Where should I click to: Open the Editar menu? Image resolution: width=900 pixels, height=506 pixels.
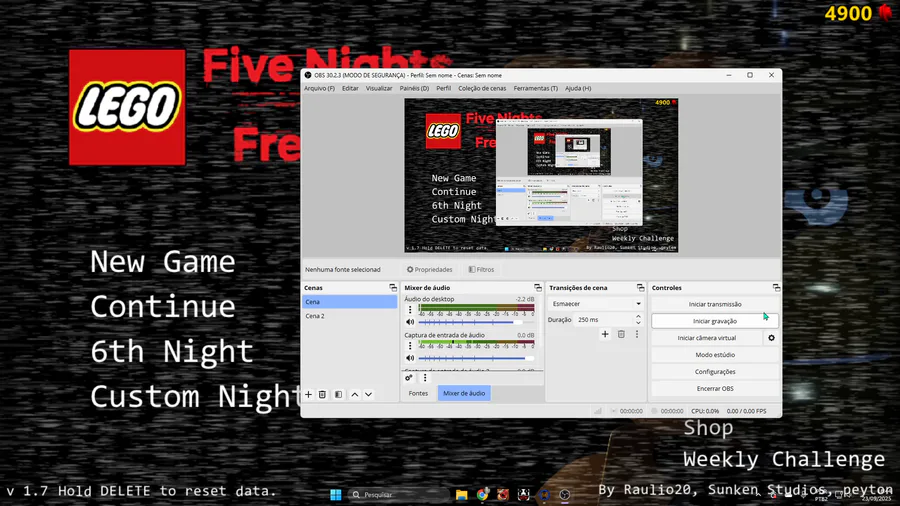click(x=350, y=88)
